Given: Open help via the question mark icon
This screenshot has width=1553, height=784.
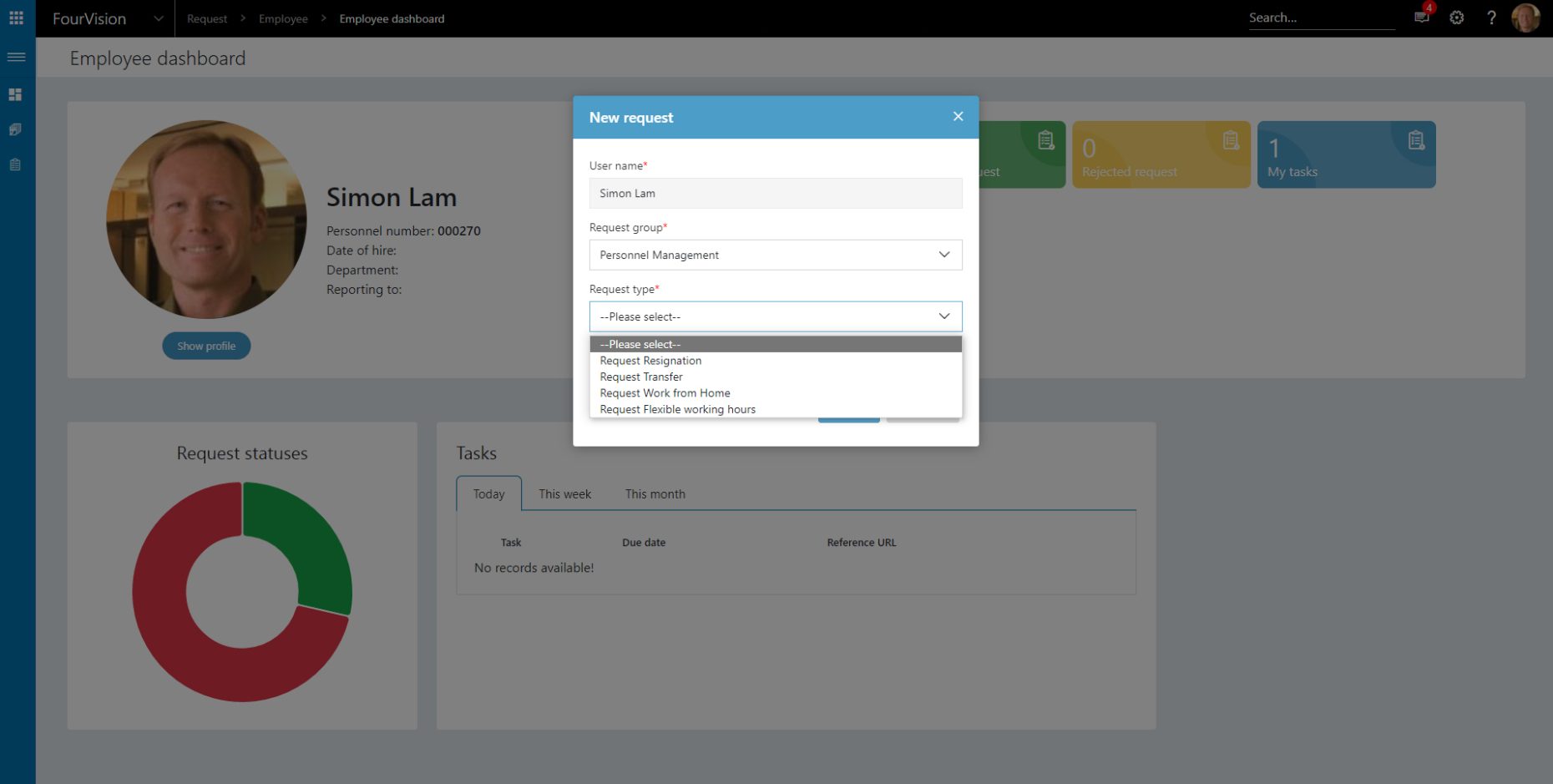Looking at the screenshot, I should coord(1491,18).
